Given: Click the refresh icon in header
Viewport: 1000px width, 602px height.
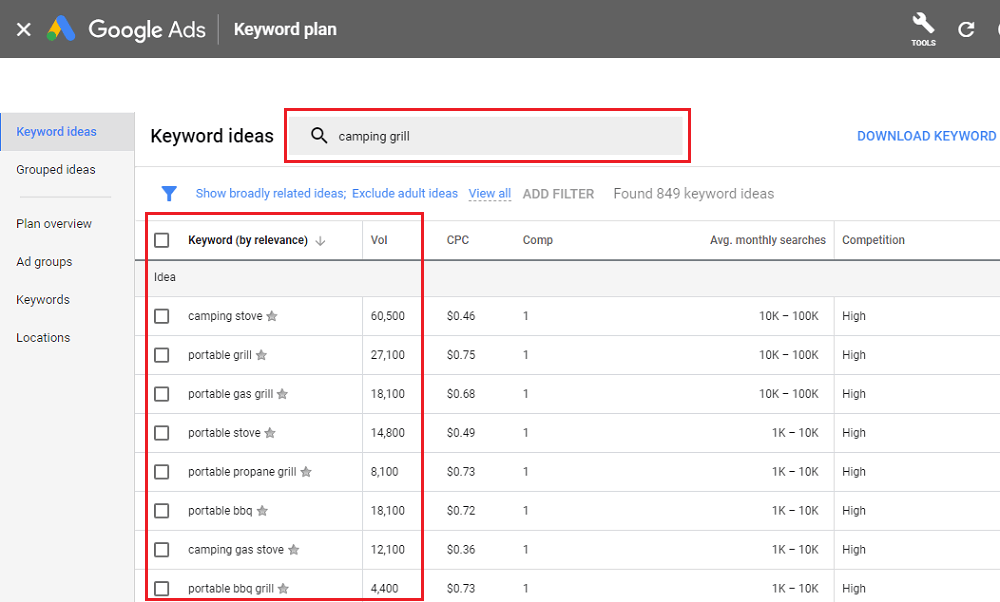Looking at the screenshot, I should point(966,29).
